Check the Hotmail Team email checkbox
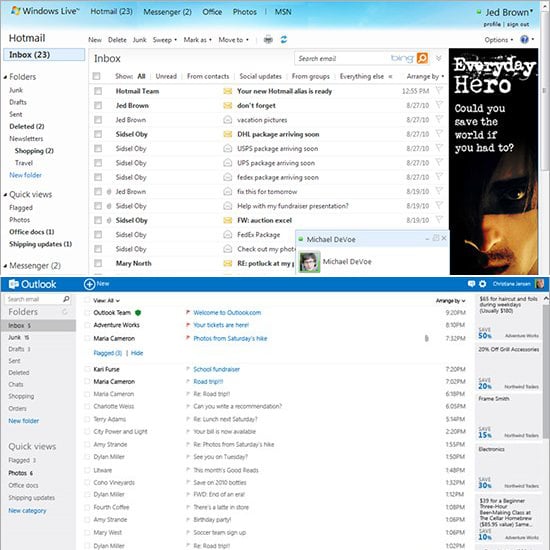The image size is (550, 550). (x=98, y=91)
